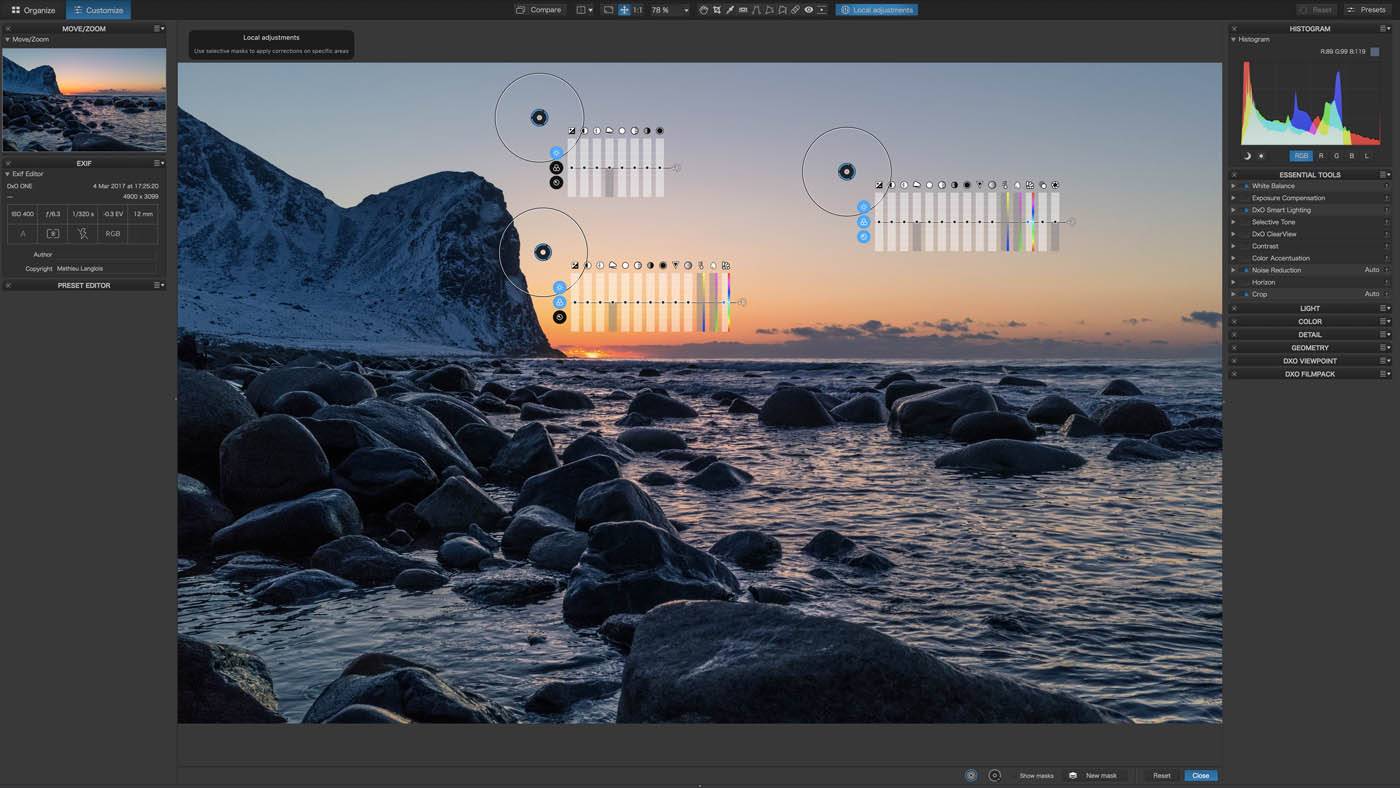Click the Exposure Compensation reset icon
The width and height of the screenshot is (1400, 788).
point(1387,197)
